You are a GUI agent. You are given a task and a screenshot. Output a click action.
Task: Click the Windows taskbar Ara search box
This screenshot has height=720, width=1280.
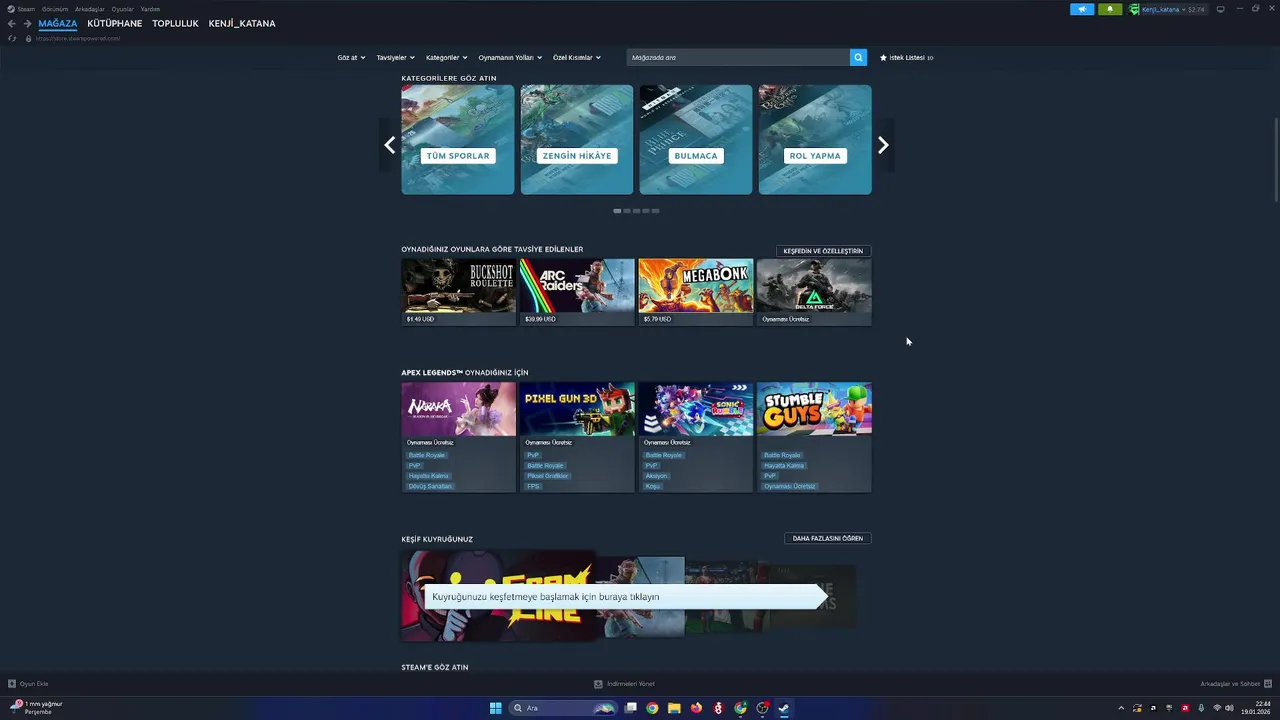coord(561,708)
